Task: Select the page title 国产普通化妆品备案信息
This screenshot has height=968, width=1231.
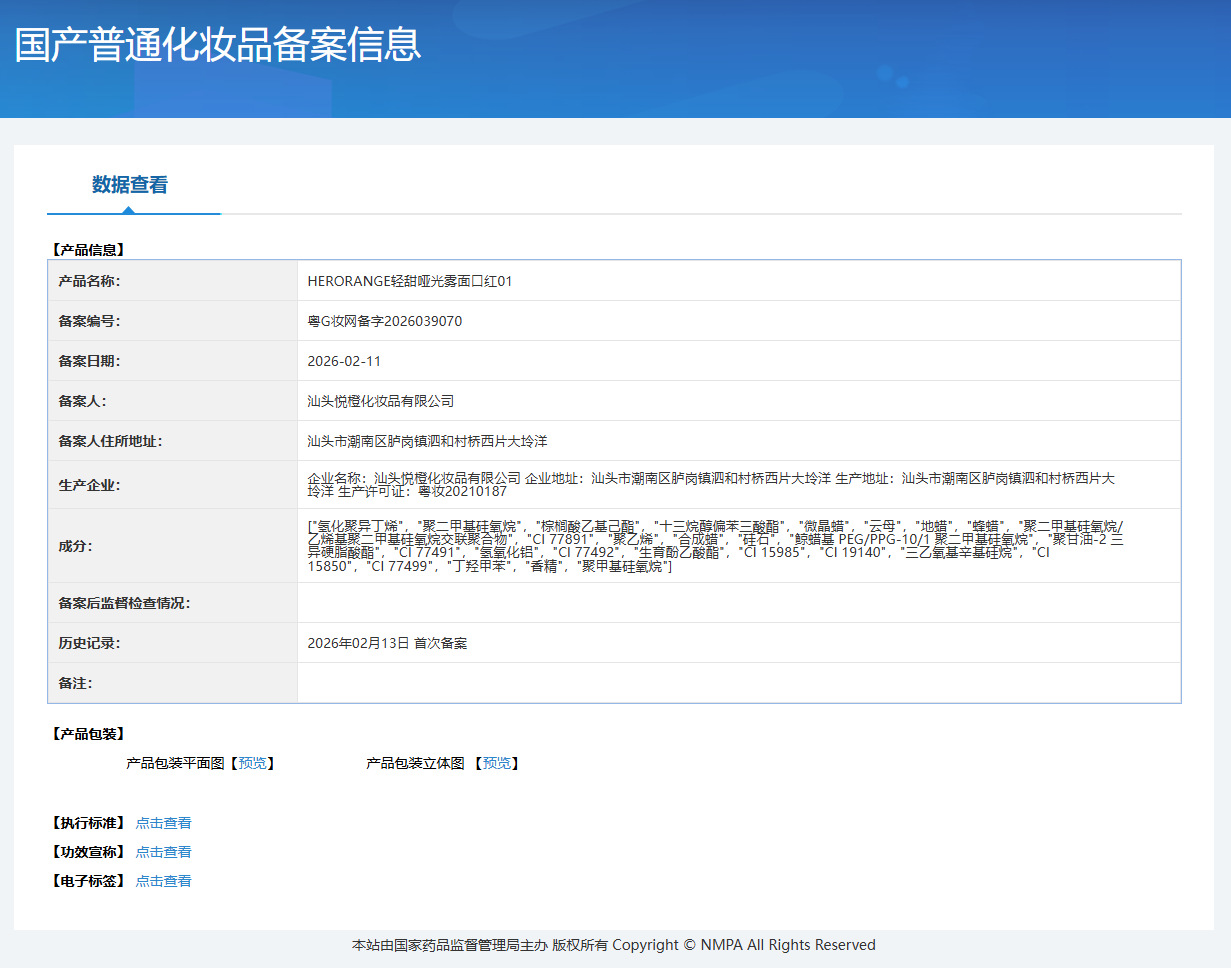Action: point(218,46)
